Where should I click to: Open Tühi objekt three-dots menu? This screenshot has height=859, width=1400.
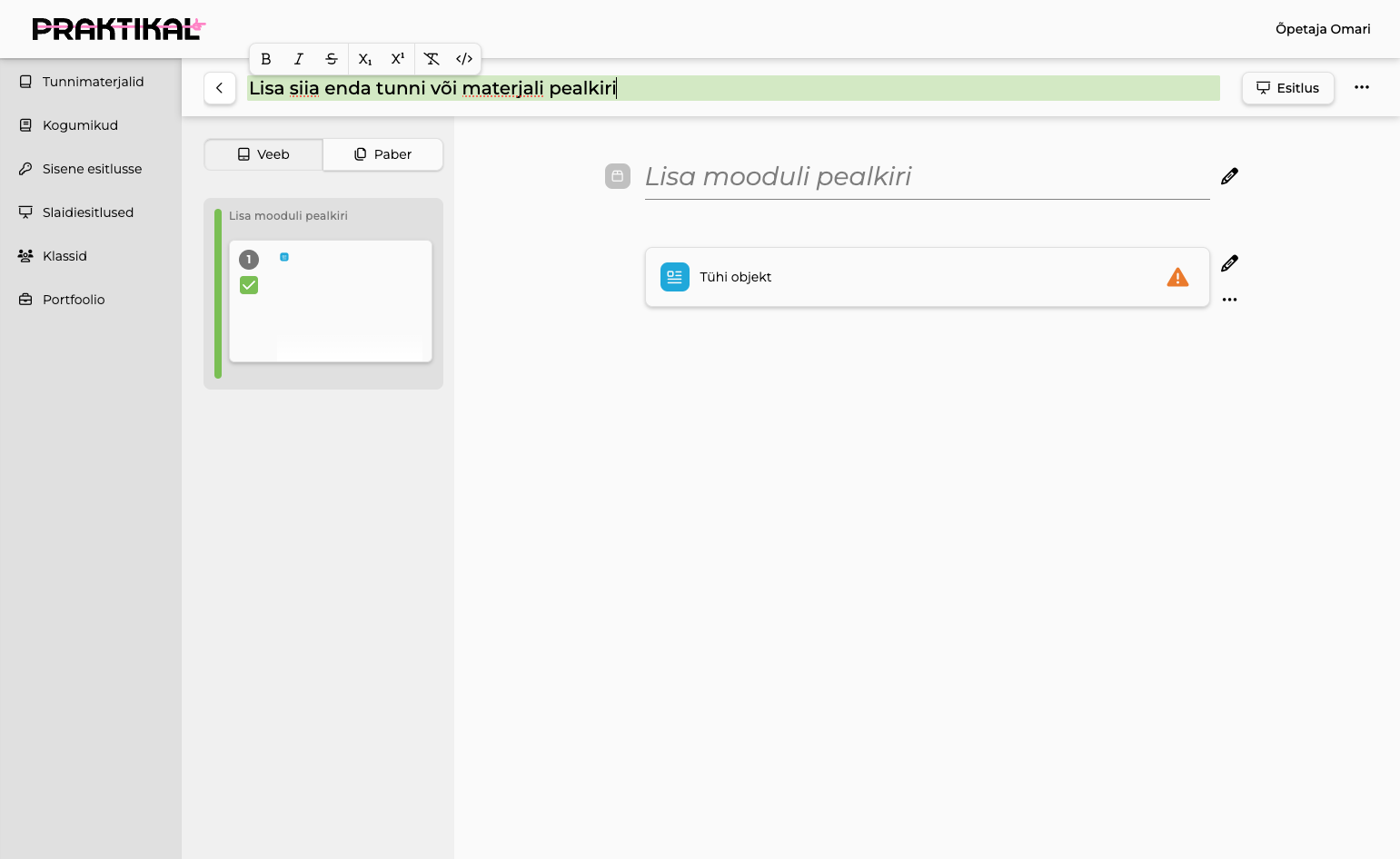click(x=1229, y=300)
